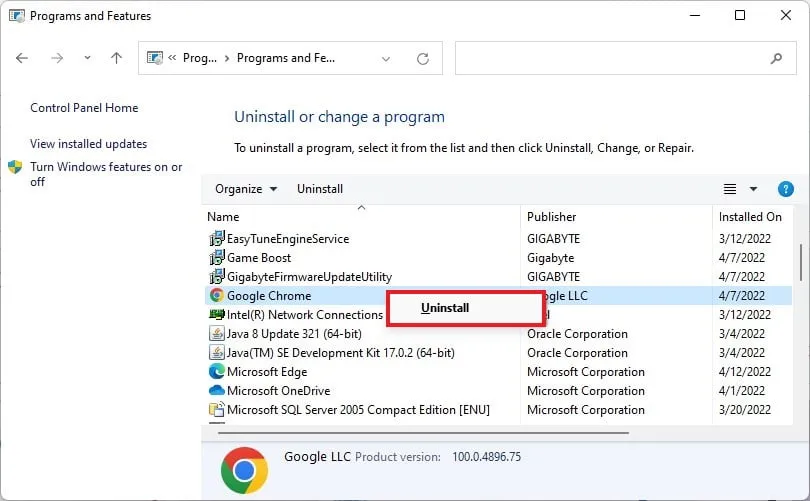Select the Google Chrome list icon

[216, 295]
